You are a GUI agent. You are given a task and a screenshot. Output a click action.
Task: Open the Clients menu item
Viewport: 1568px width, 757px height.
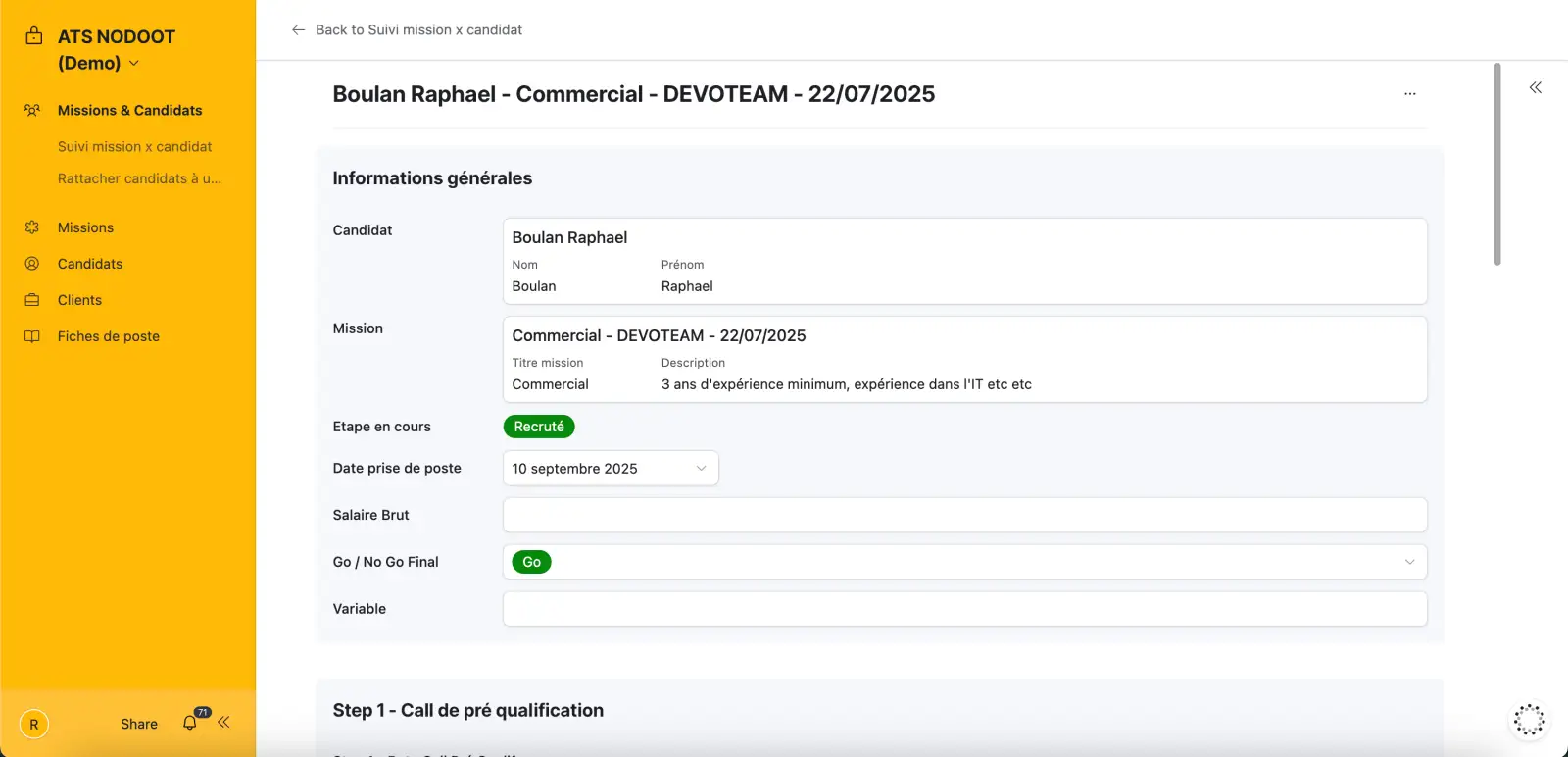(79, 300)
